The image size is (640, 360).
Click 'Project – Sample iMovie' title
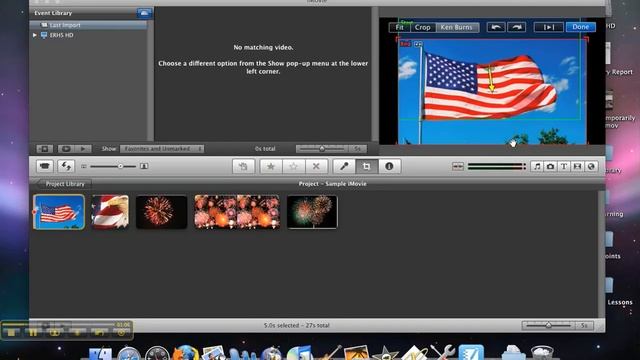[x=333, y=184]
